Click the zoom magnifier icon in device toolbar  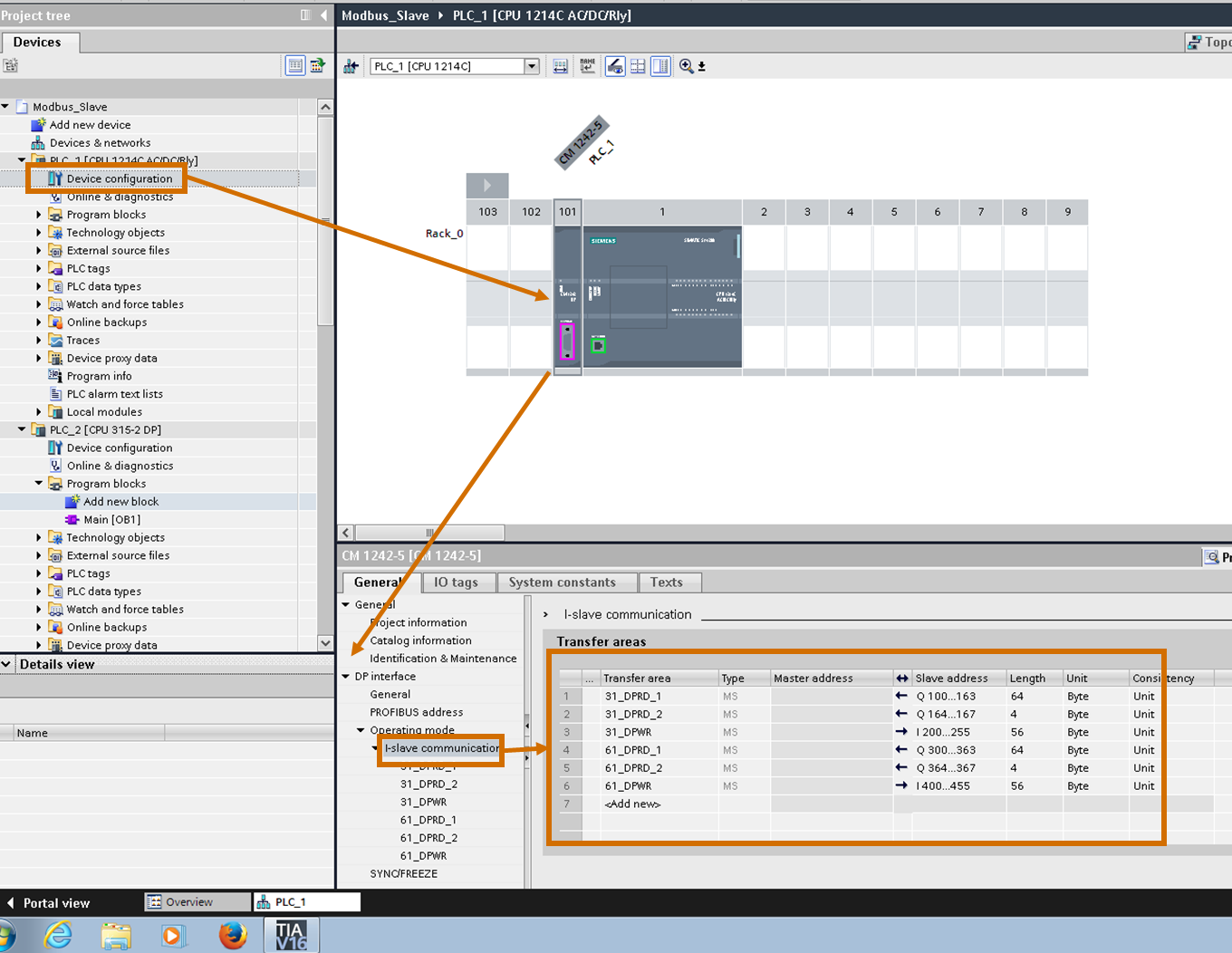click(687, 66)
